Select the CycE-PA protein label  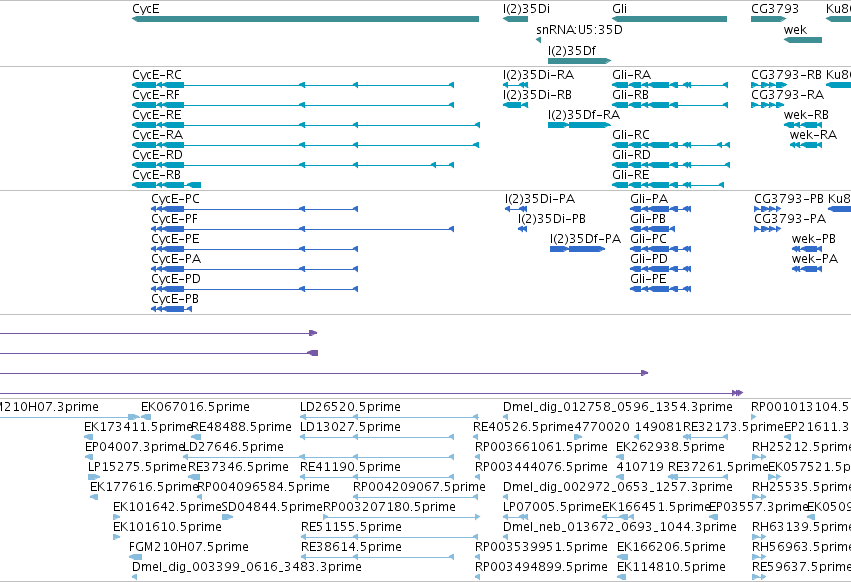point(176,259)
